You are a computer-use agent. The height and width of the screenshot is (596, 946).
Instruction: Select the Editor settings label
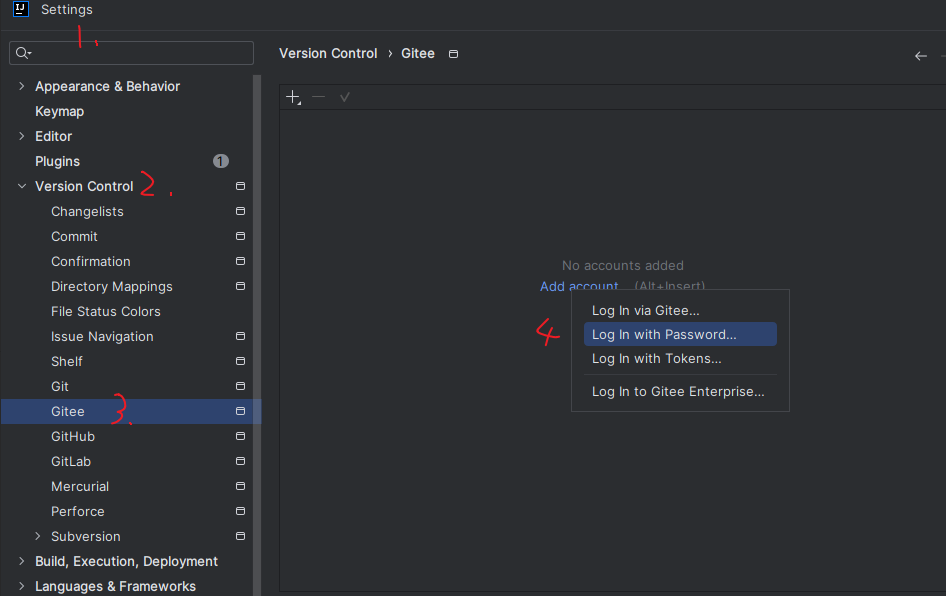point(54,136)
